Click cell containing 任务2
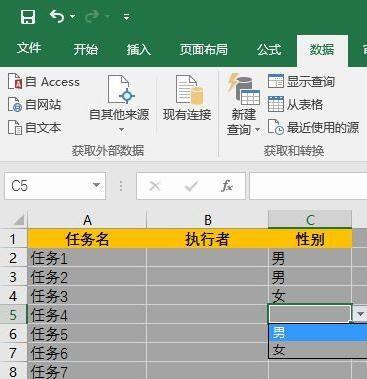 tap(87, 277)
